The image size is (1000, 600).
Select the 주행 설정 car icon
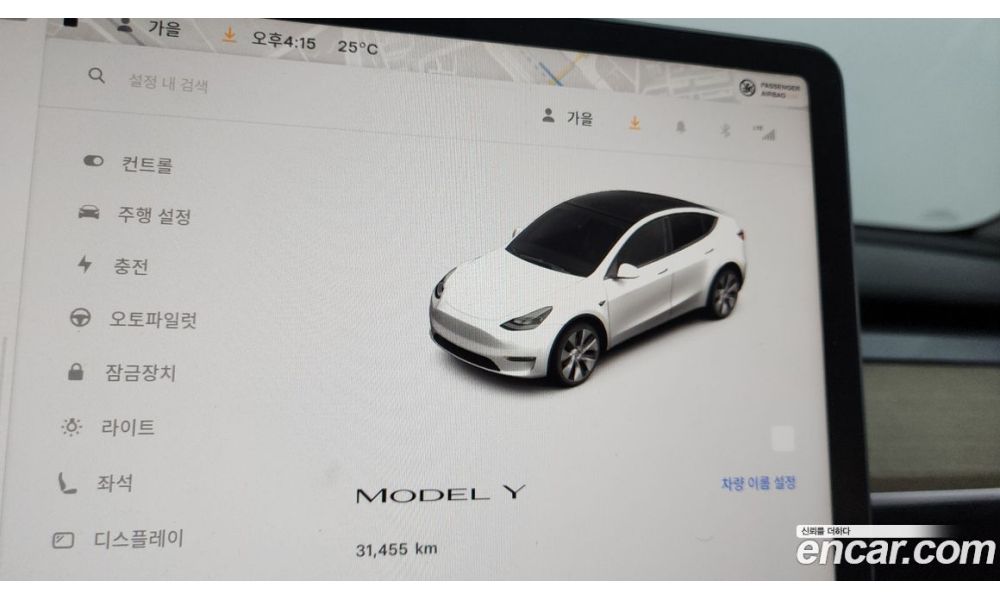tap(89, 212)
